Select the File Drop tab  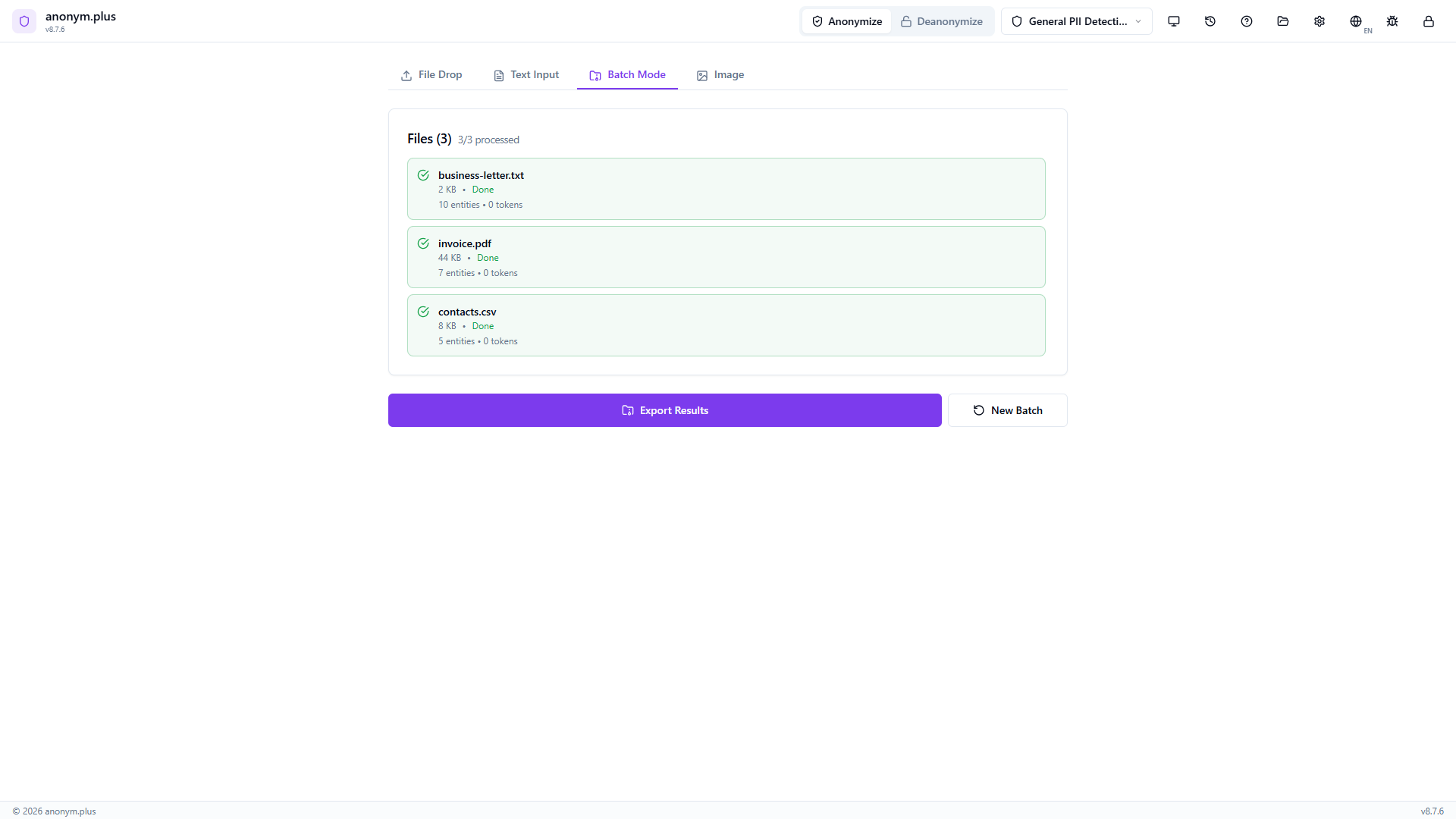(x=431, y=74)
